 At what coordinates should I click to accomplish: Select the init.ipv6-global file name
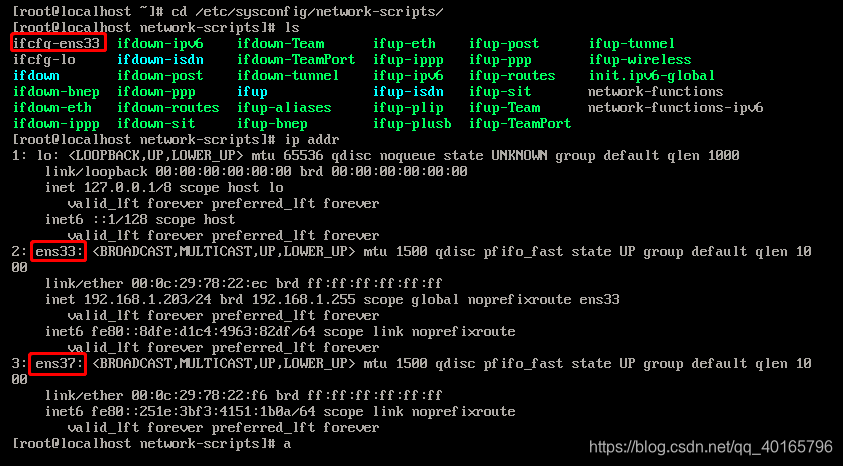[651, 76]
